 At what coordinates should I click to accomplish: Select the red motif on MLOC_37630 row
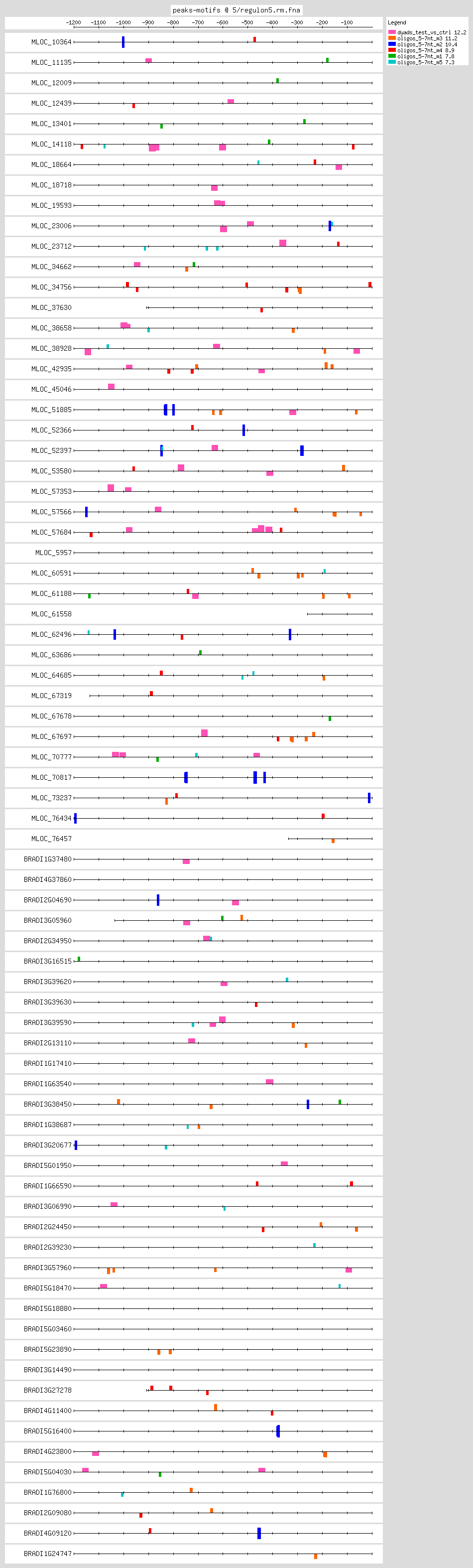(x=261, y=310)
